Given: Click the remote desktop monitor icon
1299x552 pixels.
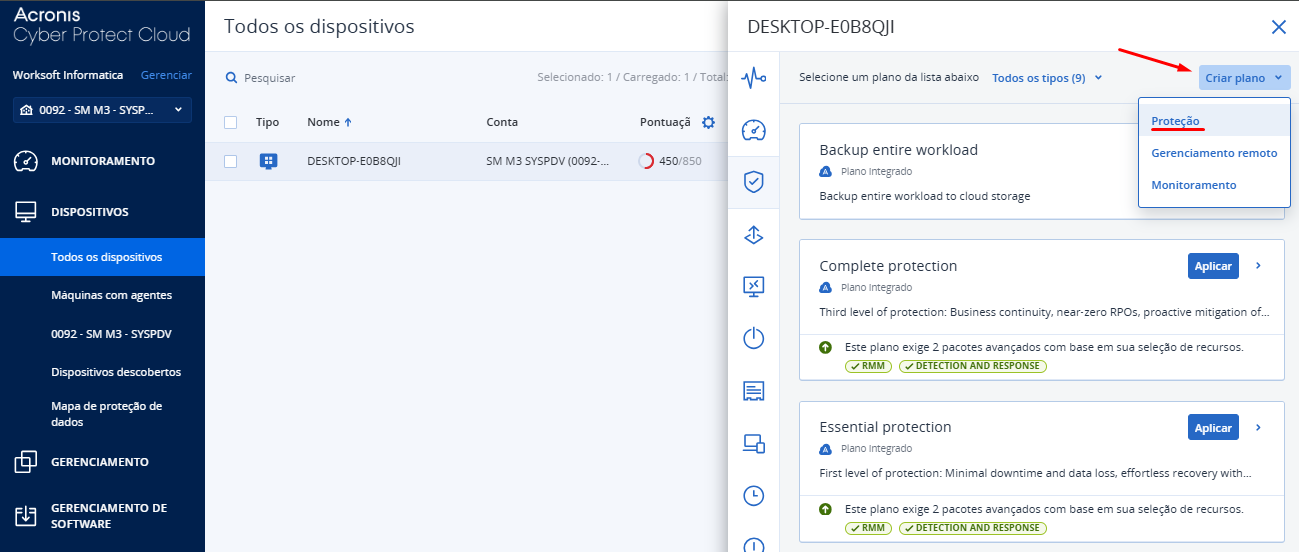Looking at the screenshot, I should [x=754, y=286].
